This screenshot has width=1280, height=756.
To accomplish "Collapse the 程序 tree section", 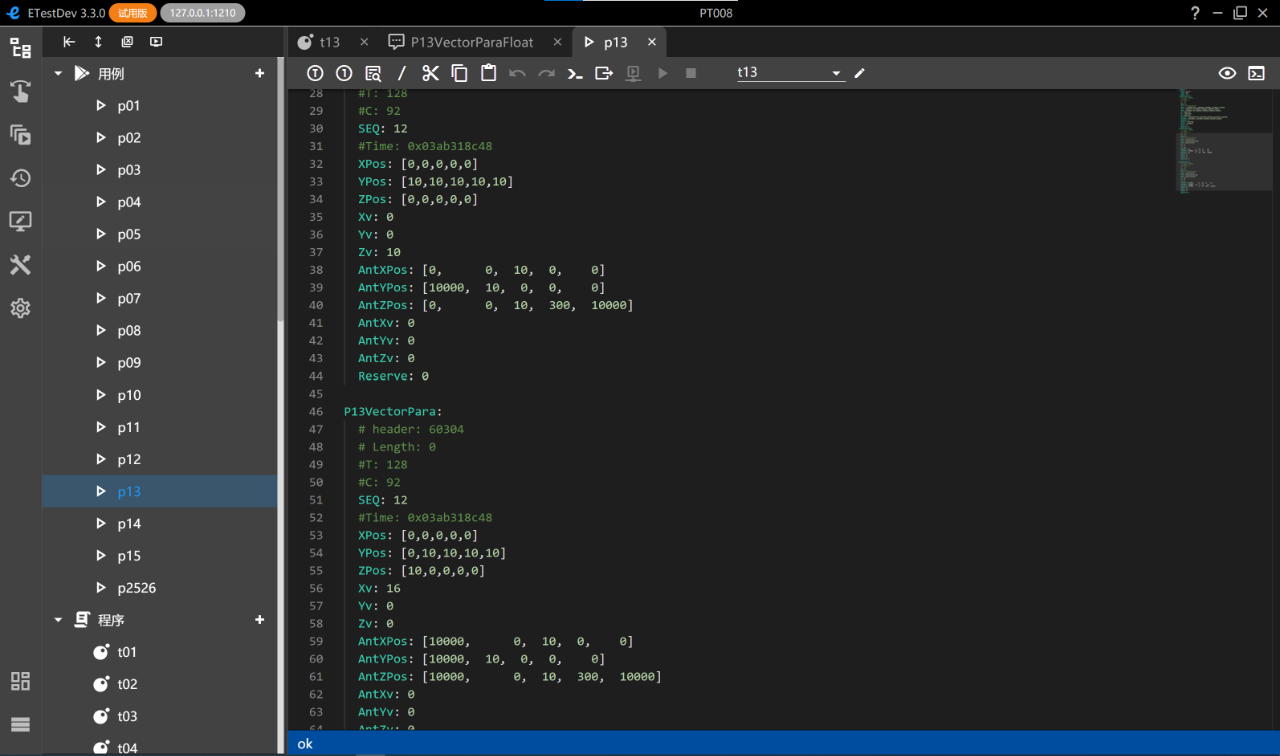I will (58, 620).
